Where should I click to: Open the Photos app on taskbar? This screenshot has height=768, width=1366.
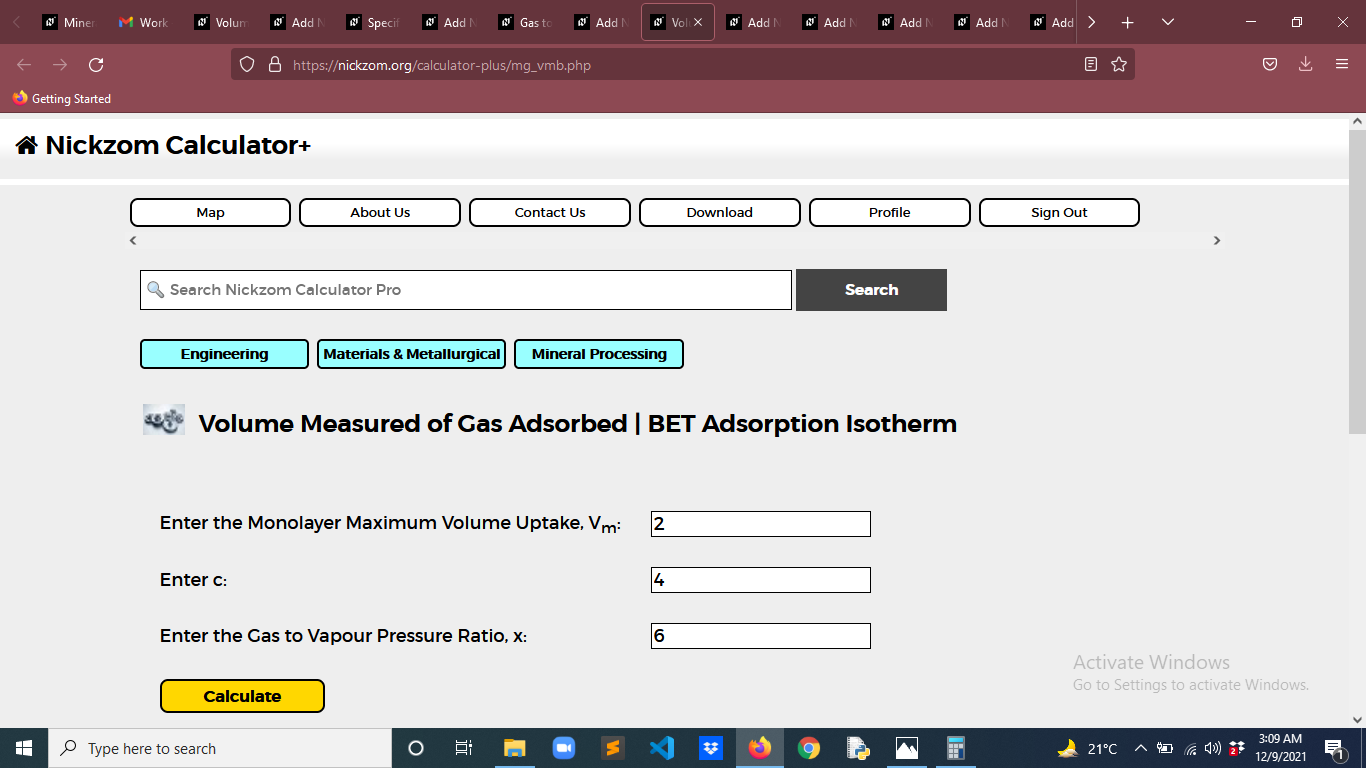tap(907, 748)
